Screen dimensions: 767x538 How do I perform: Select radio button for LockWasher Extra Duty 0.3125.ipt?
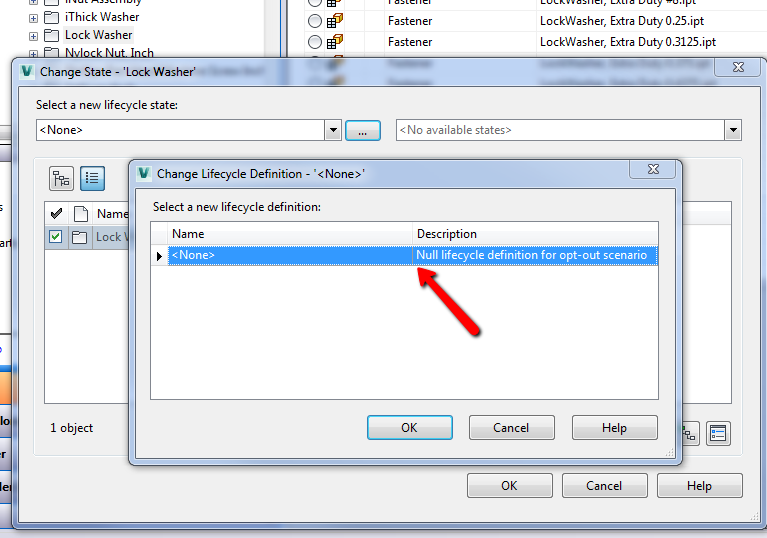tap(315, 42)
